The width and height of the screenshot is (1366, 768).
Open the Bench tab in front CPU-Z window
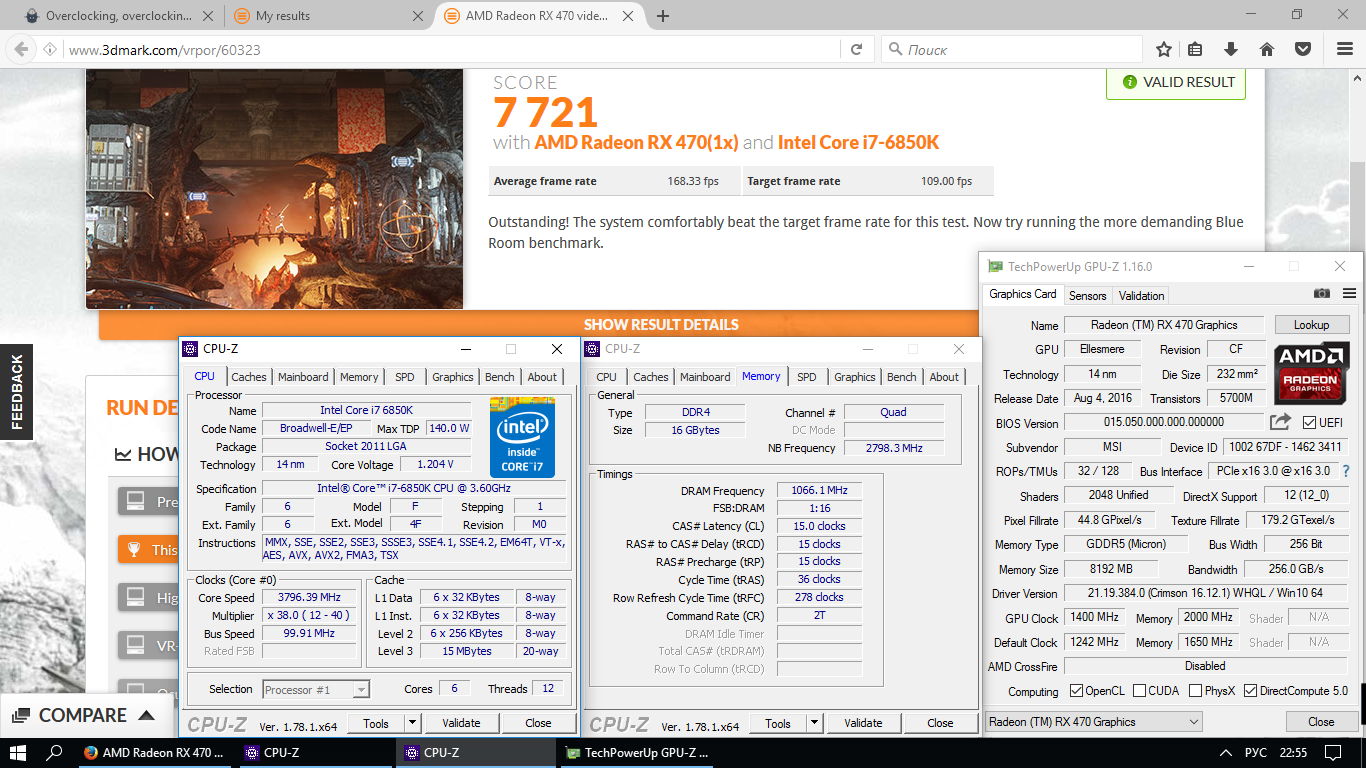[500, 377]
